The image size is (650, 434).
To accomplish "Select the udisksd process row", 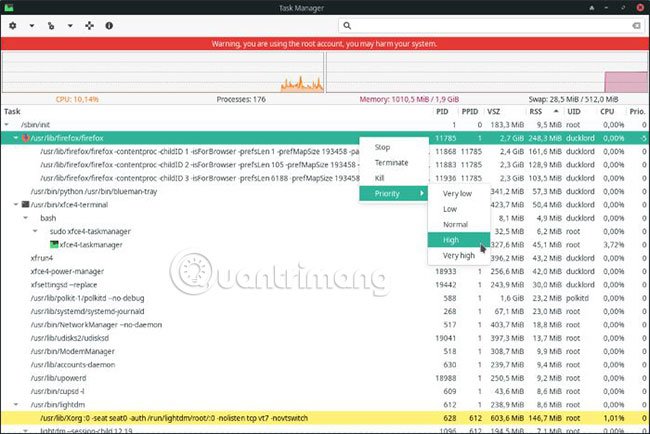I will point(324,338).
